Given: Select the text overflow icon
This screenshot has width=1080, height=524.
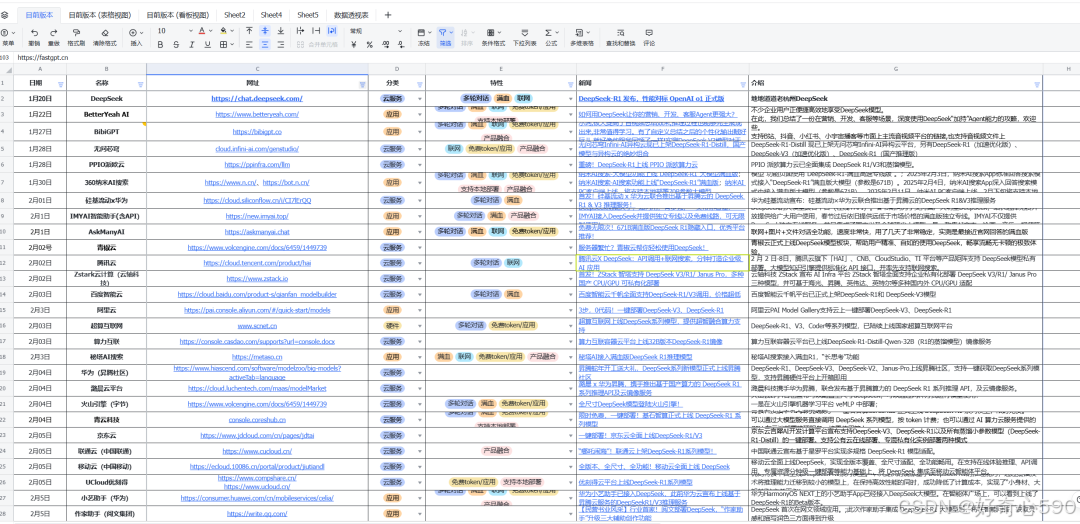Looking at the screenshot, I should tap(300, 31).
